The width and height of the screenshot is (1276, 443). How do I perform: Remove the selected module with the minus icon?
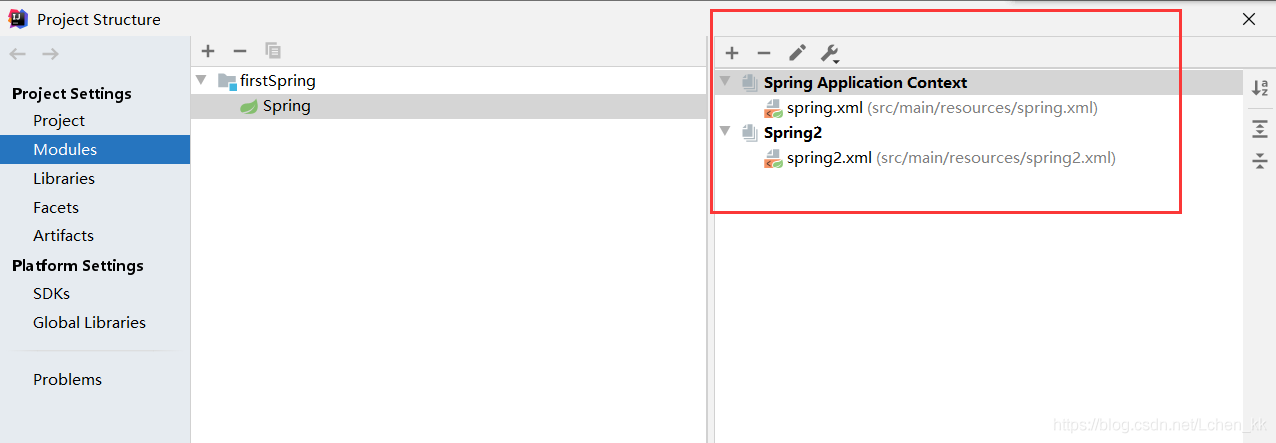tap(240, 51)
